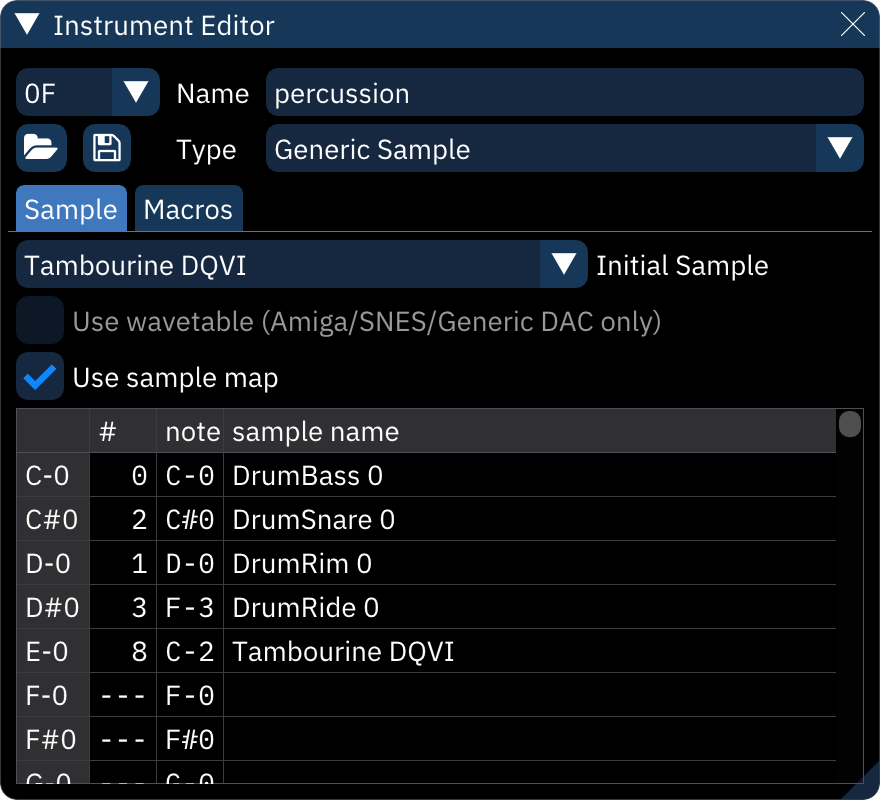This screenshot has width=880, height=800.
Task: Click the DrumRide 0 sample name cell
Action: [306, 608]
